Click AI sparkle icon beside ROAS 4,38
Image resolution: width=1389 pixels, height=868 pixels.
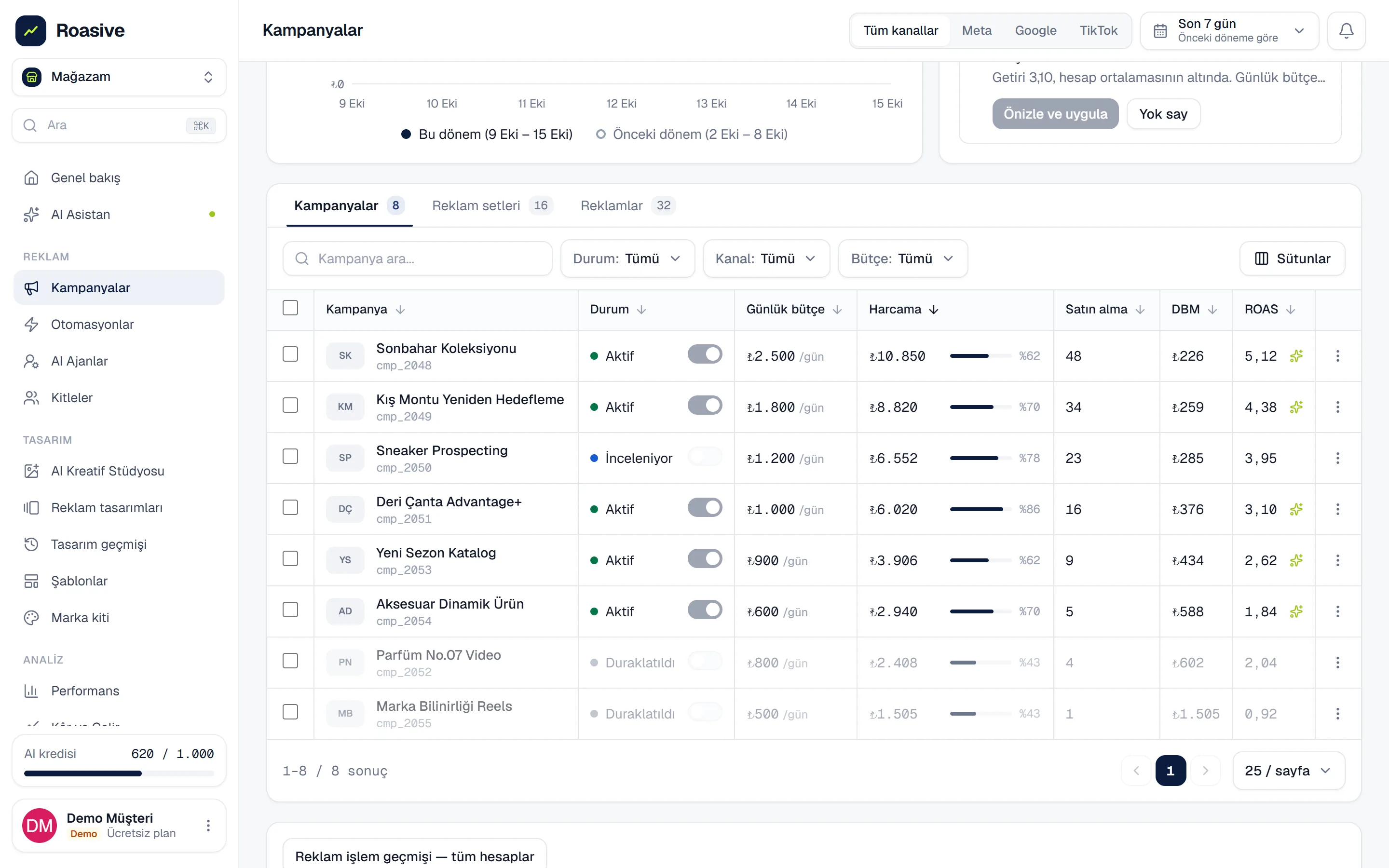(x=1296, y=407)
